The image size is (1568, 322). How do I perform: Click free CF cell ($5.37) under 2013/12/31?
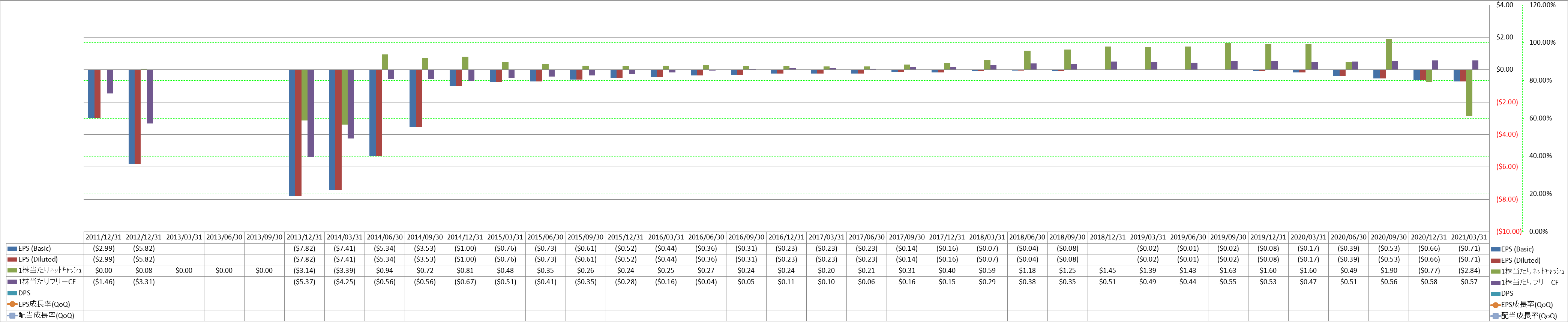[305, 282]
